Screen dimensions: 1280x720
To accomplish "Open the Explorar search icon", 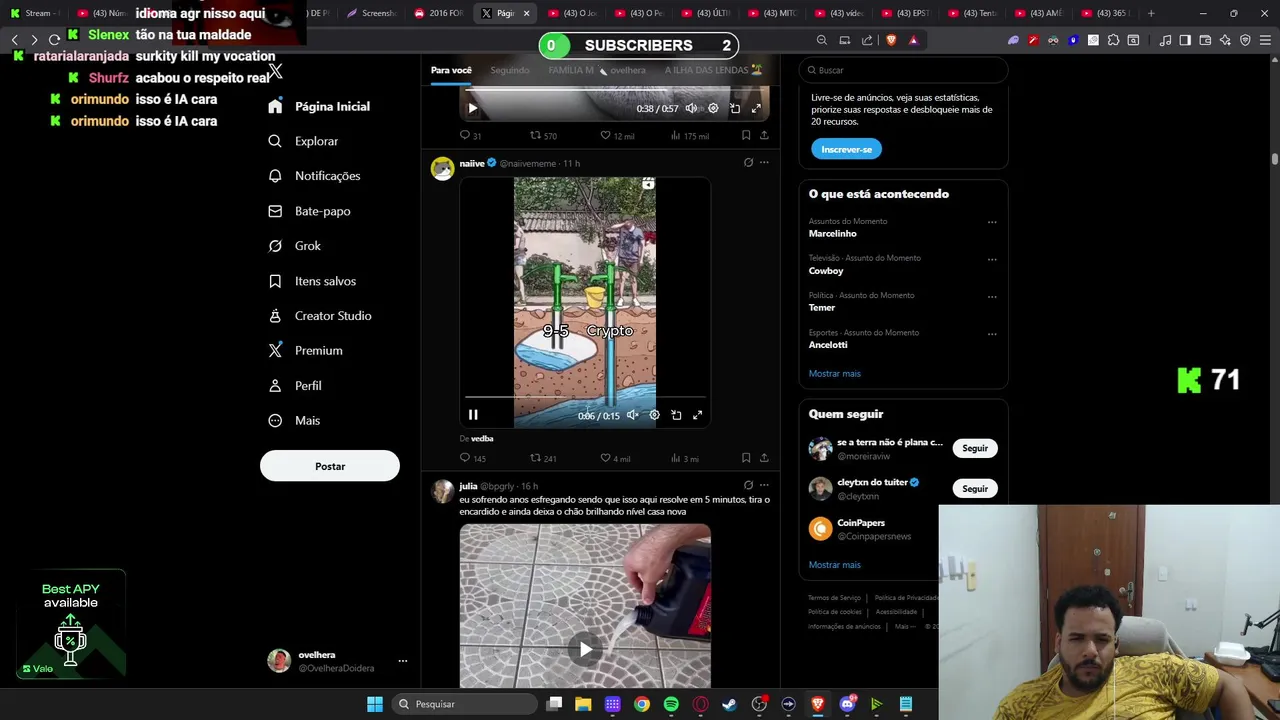I will point(275,141).
